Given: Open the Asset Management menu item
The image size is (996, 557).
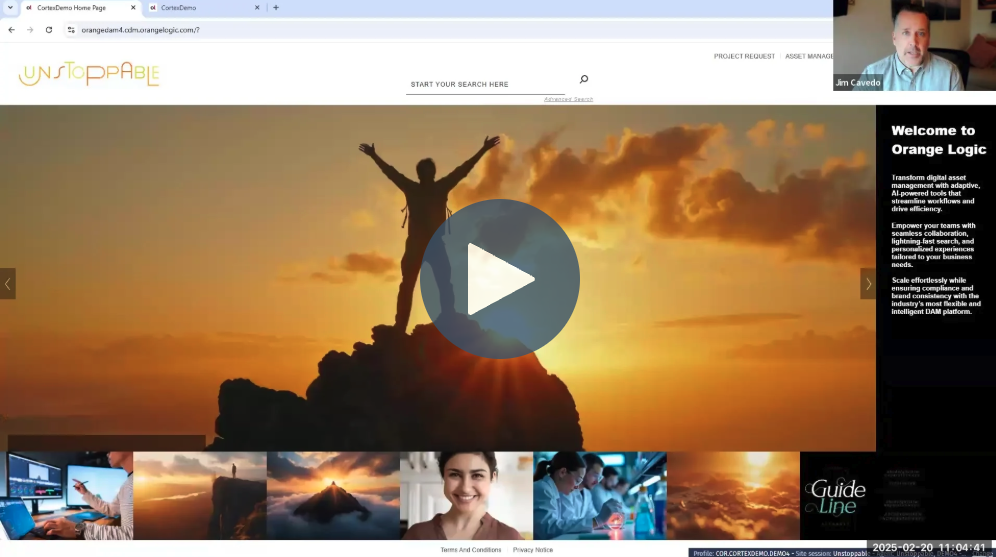Looking at the screenshot, I should [809, 56].
